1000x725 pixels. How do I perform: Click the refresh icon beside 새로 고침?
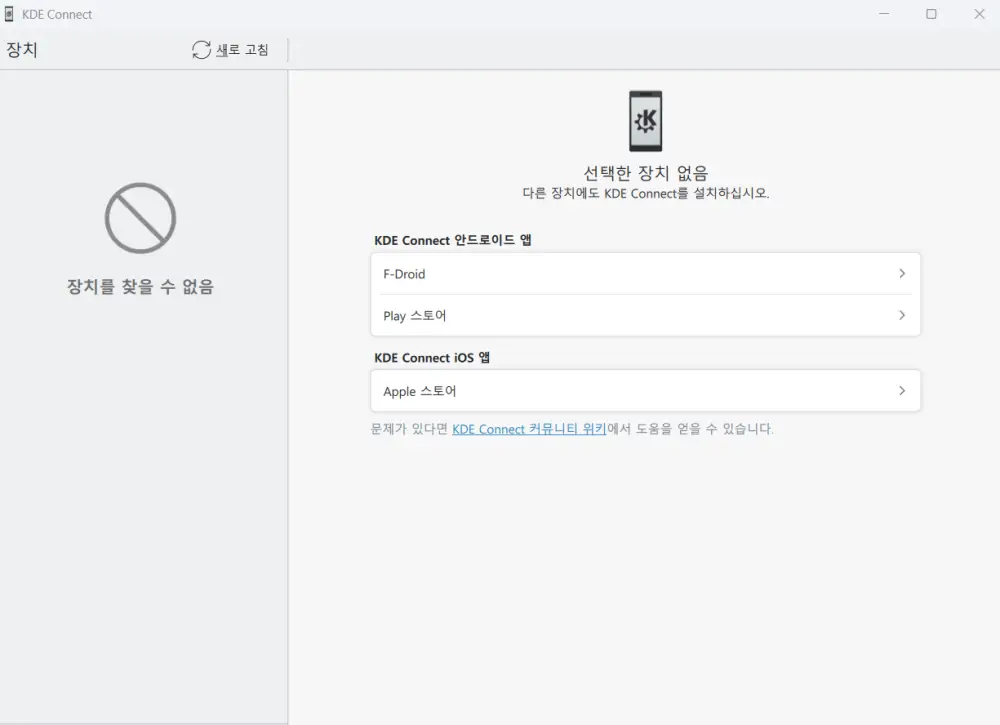coord(201,50)
